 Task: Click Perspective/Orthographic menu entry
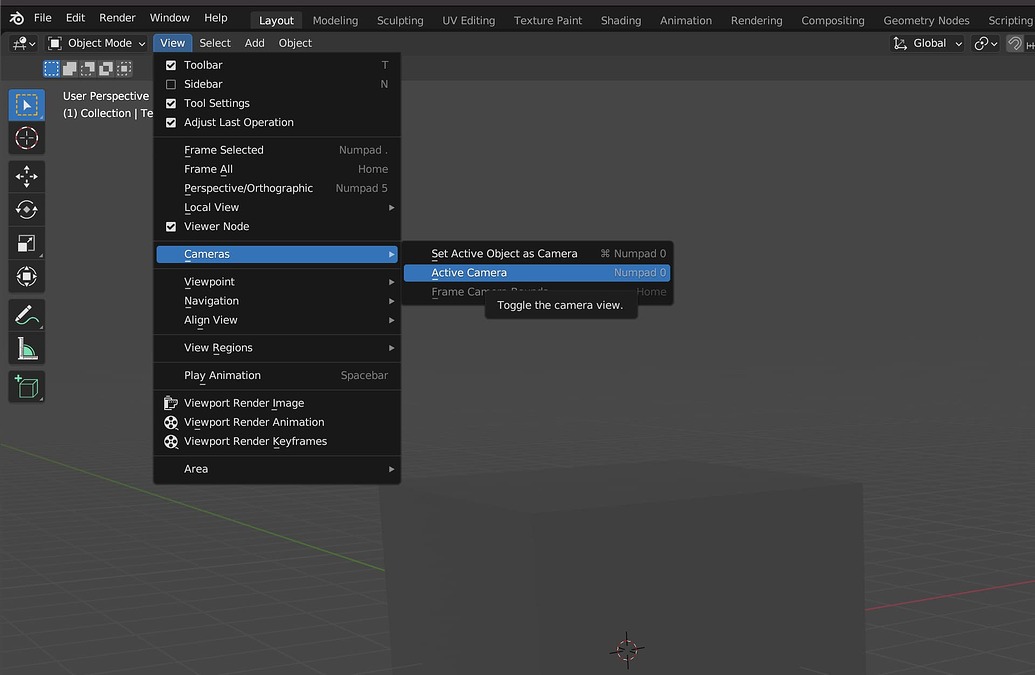tap(277, 188)
